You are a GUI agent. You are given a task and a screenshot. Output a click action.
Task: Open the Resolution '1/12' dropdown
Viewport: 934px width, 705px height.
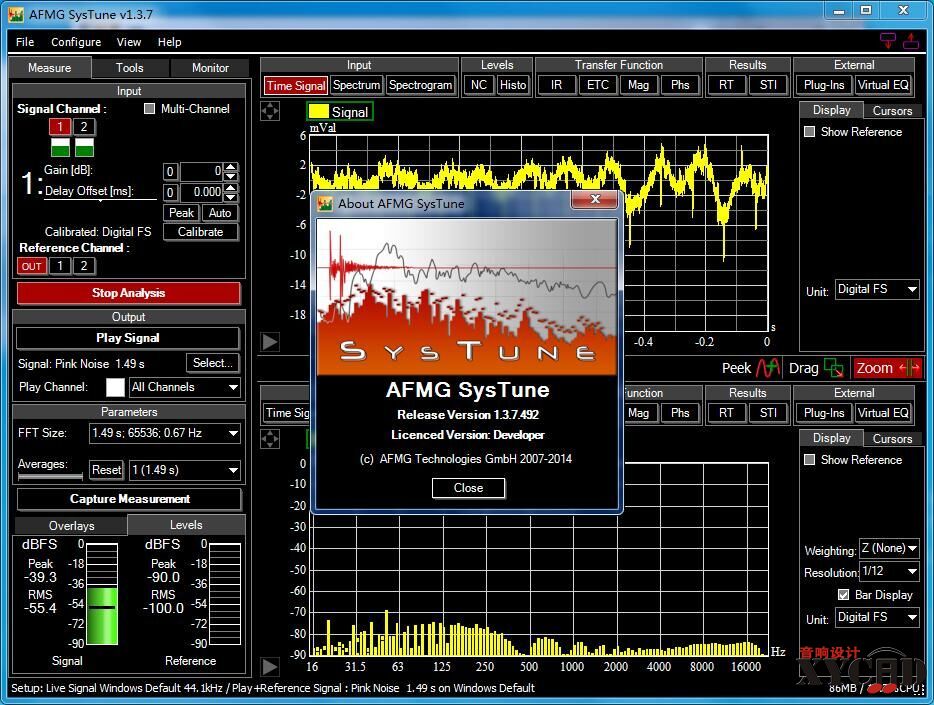[889, 571]
